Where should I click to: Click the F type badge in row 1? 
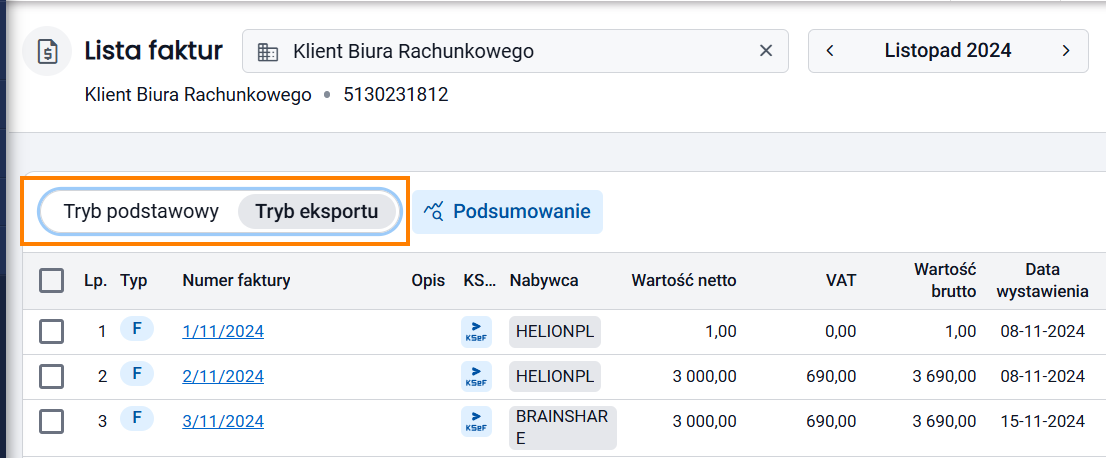coord(137,328)
